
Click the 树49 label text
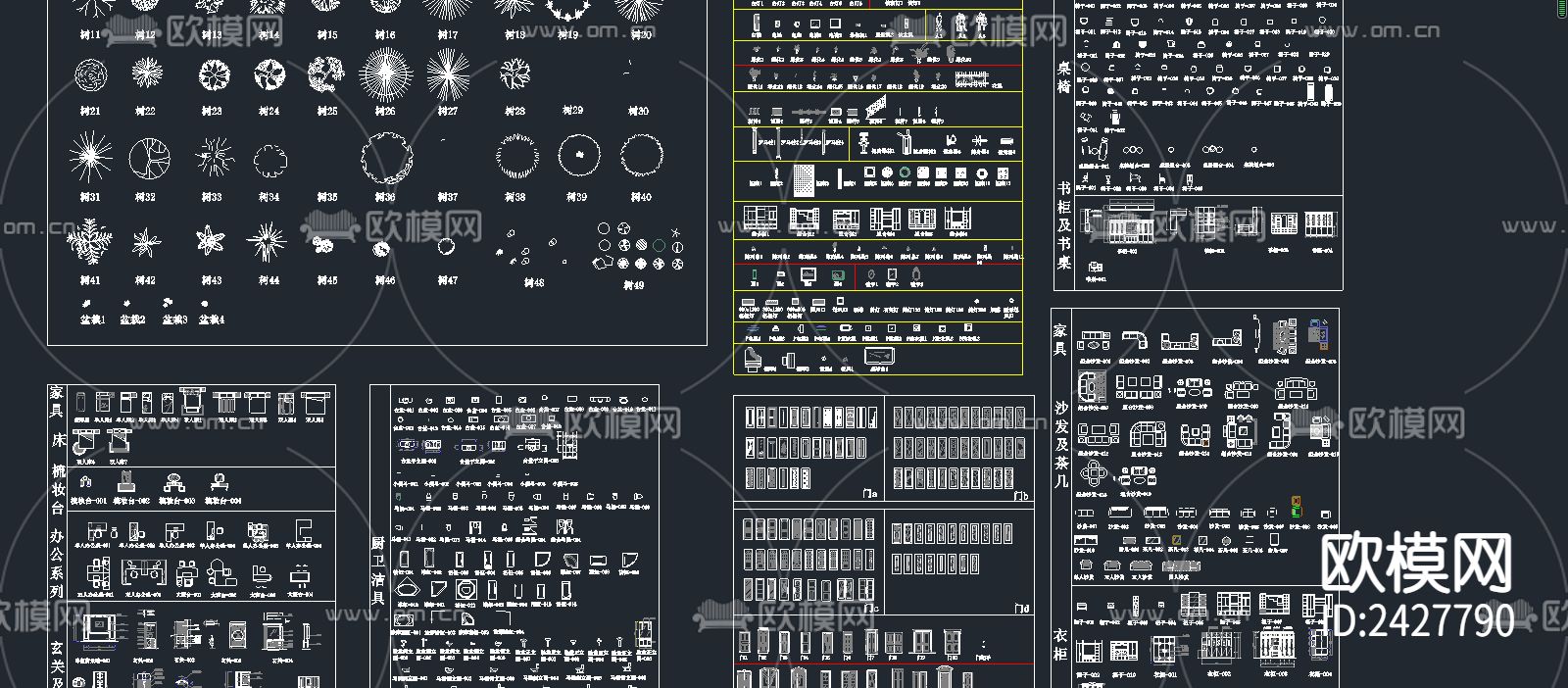pyautogui.click(x=634, y=285)
